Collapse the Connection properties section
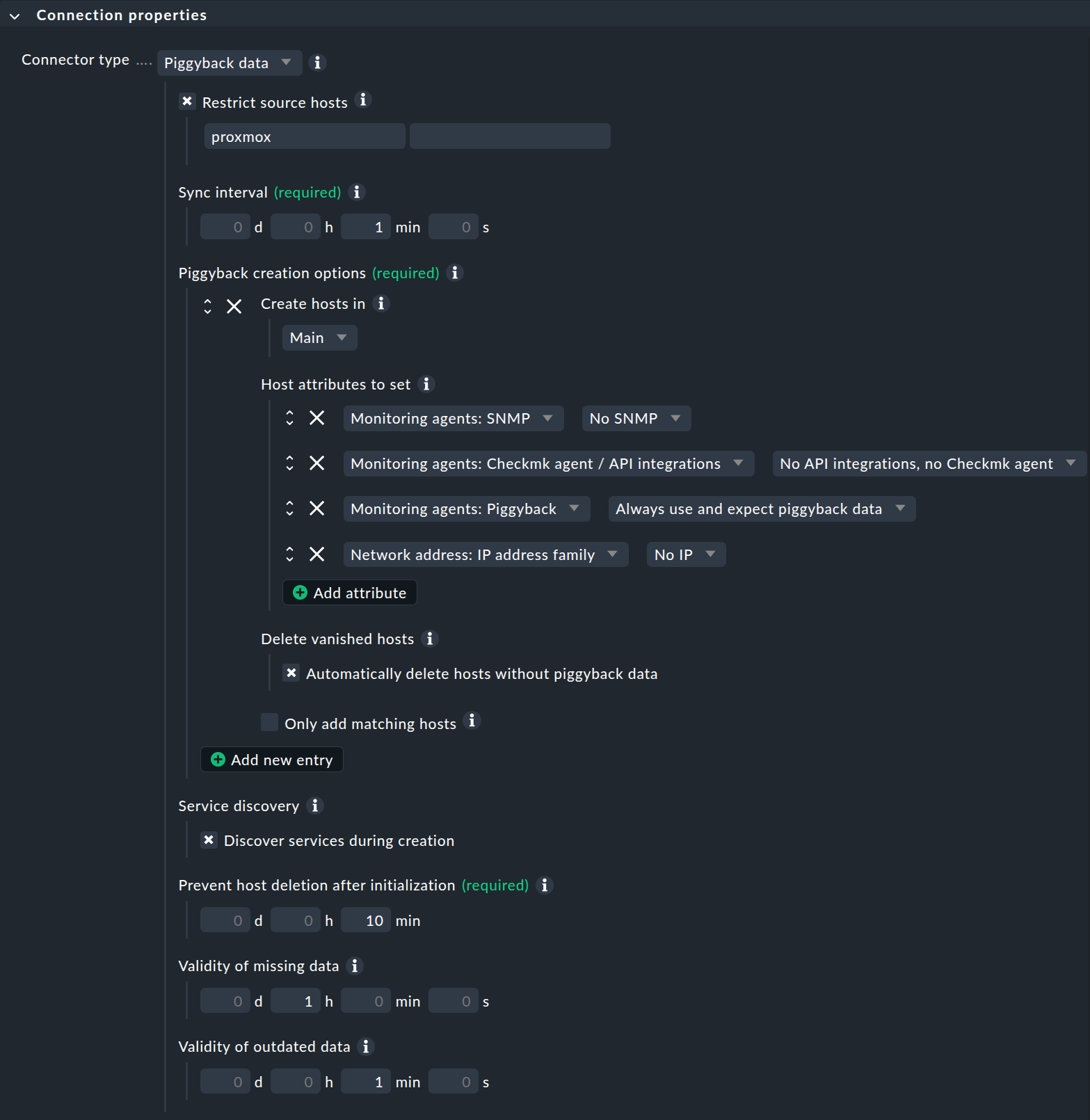The height and width of the screenshot is (1120, 1090). (x=15, y=15)
